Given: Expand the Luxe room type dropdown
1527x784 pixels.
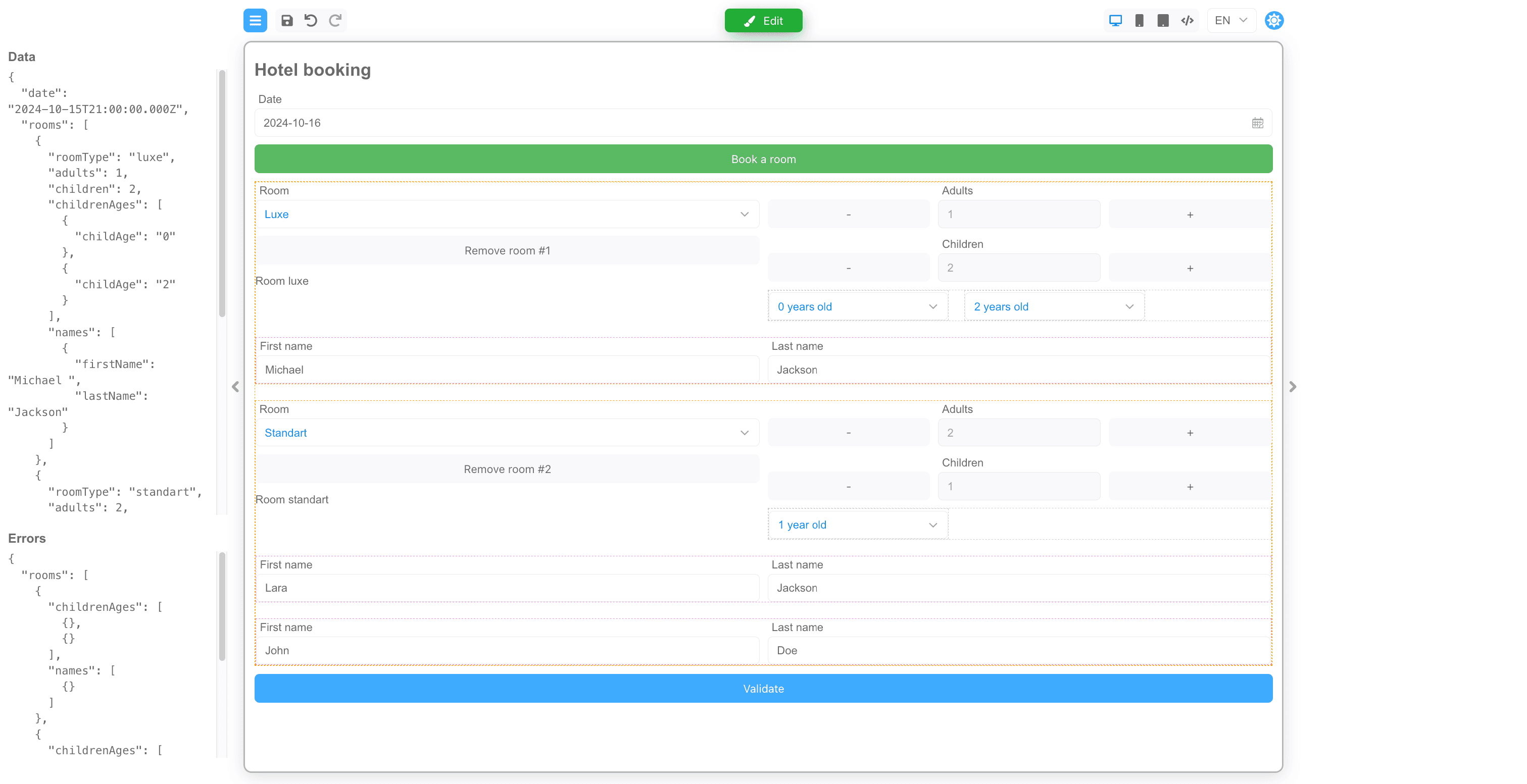Looking at the screenshot, I should tap(507, 215).
